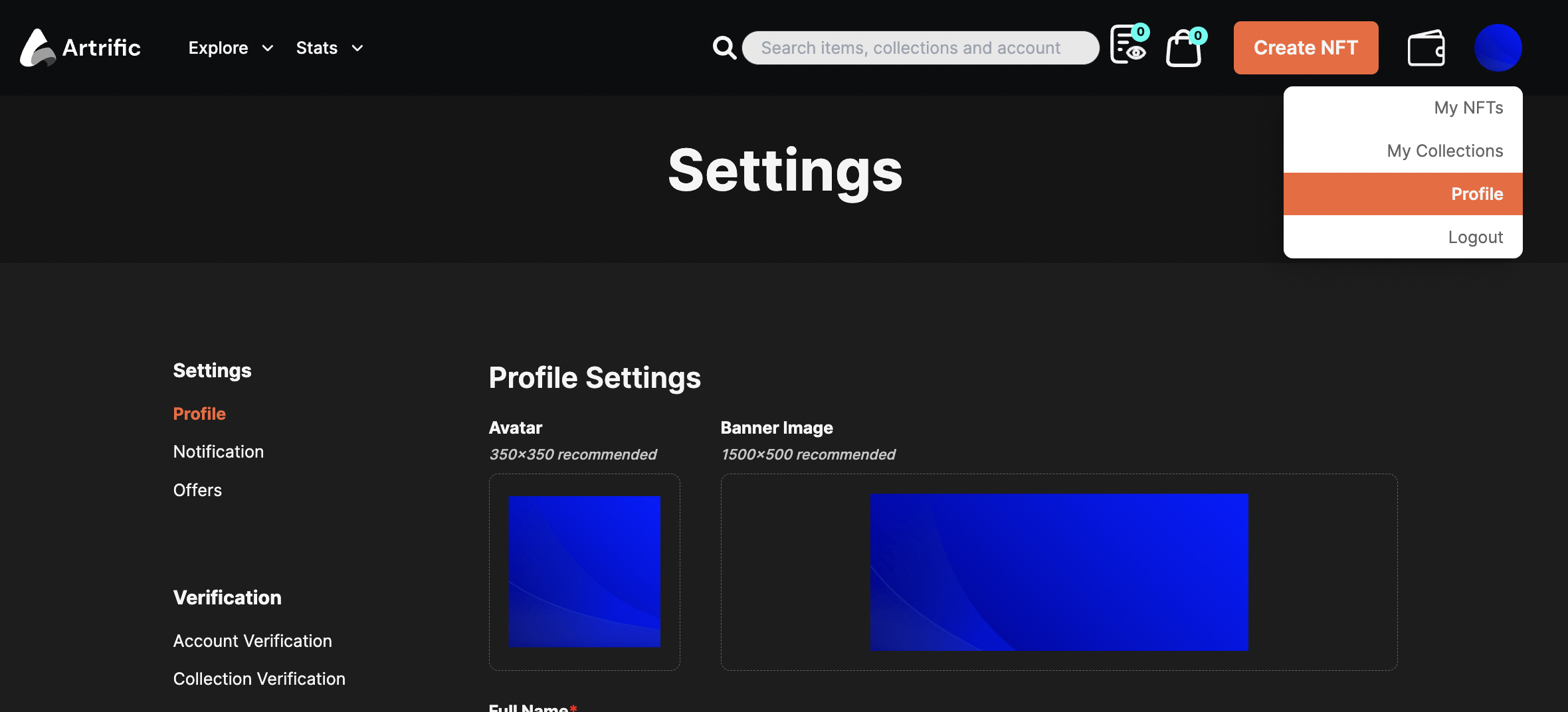The image size is (1568, 712).
Task: Click the Artrific logo icon
Action: point(37,48)
